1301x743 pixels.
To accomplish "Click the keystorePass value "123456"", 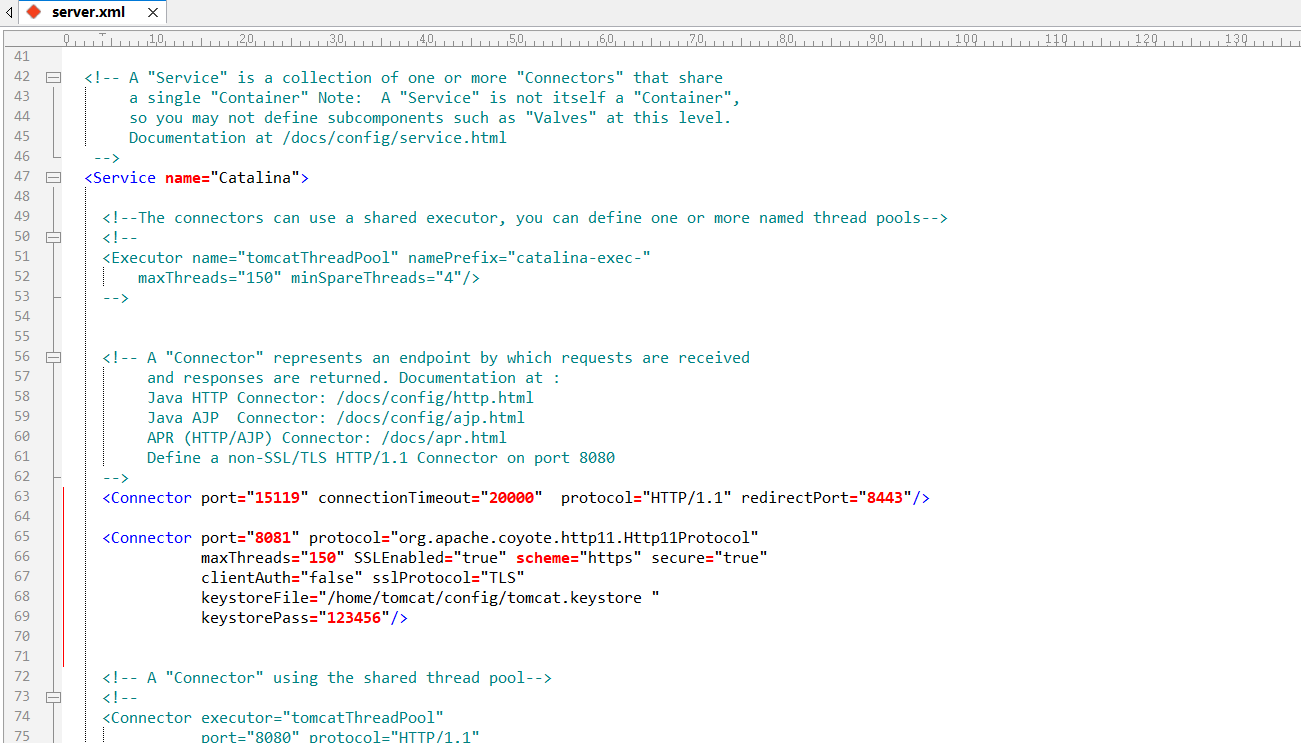I will click(x=354, y=618).
